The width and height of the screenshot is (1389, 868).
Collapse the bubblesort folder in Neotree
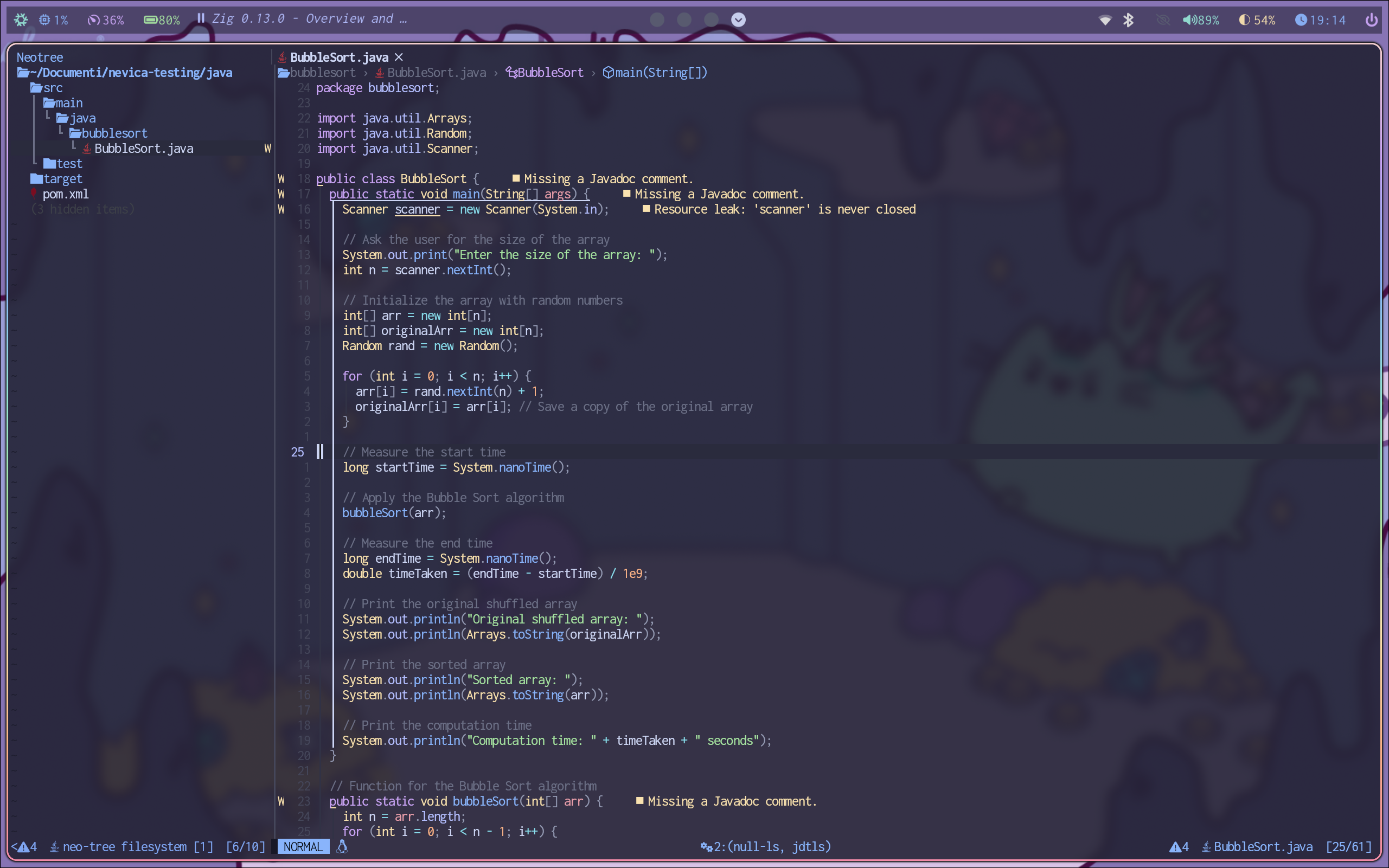tap(108, 133)
